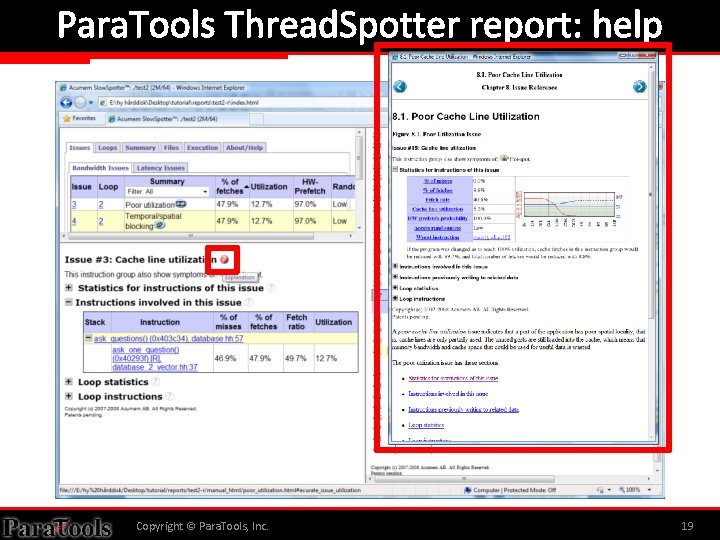Select the Acumem SlowSpotter browser tab
Screen dimensions: 720x540
177,119
